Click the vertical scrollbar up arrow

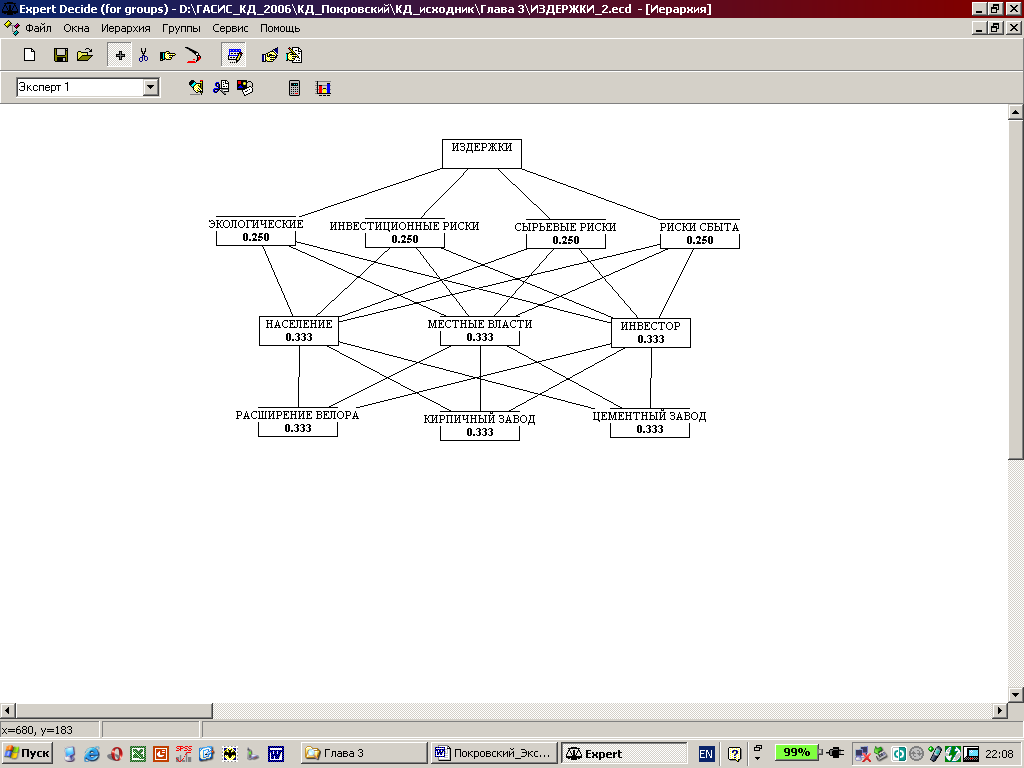click(1016, 112)
